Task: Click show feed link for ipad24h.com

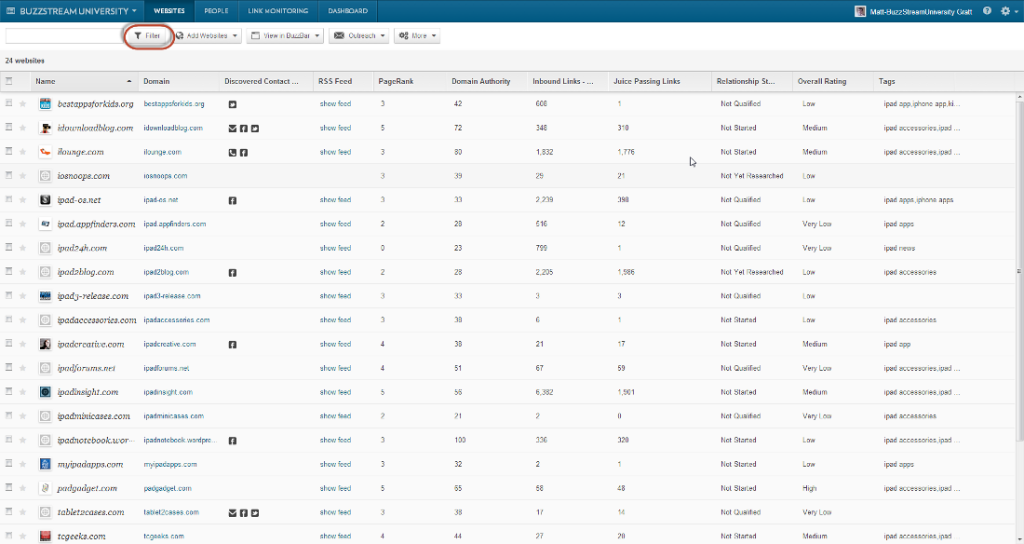Action: (335, 248)
